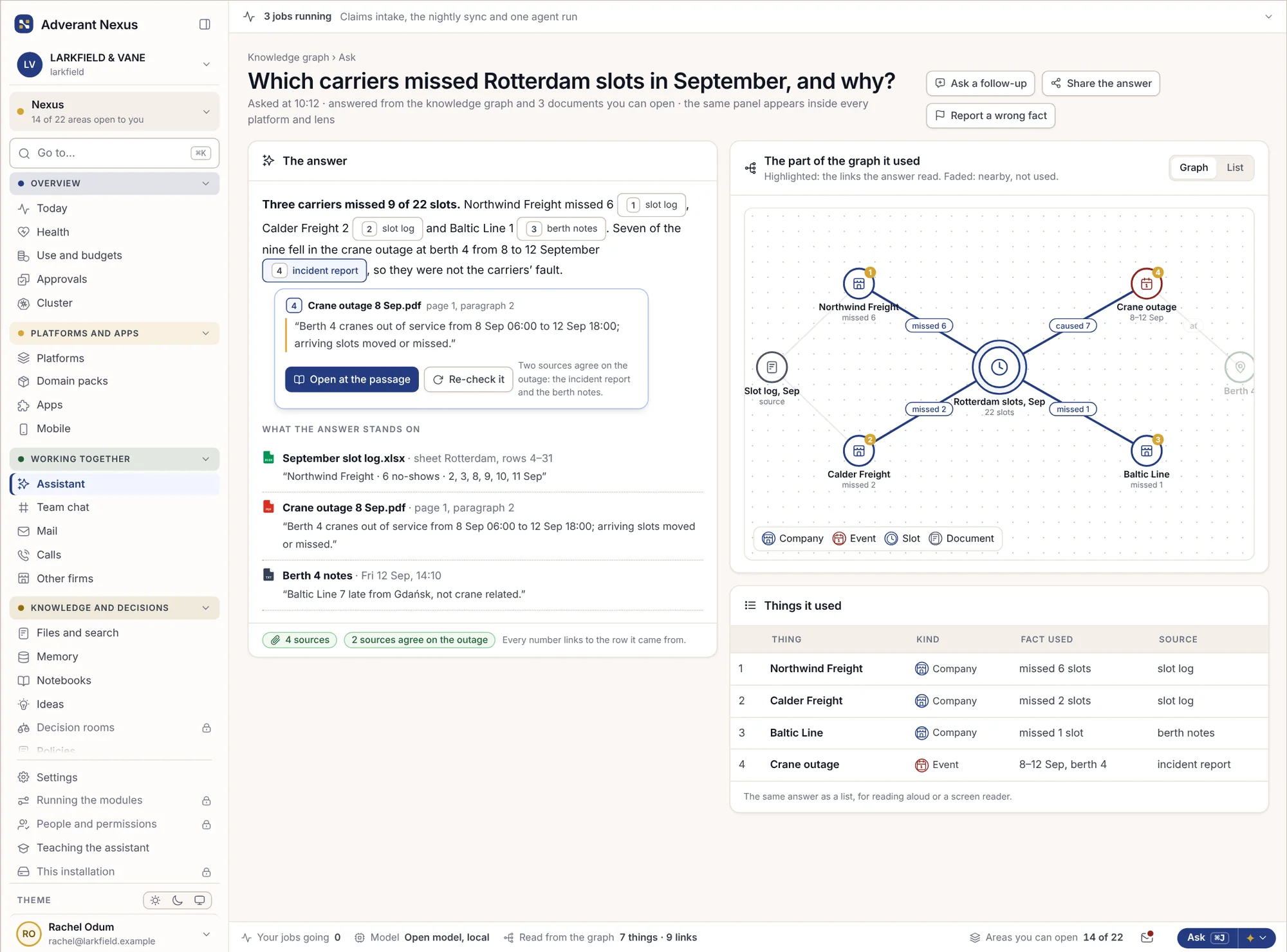Switch theme to light mode
This screenshot has width=1287, height=952.
point(155,901)
